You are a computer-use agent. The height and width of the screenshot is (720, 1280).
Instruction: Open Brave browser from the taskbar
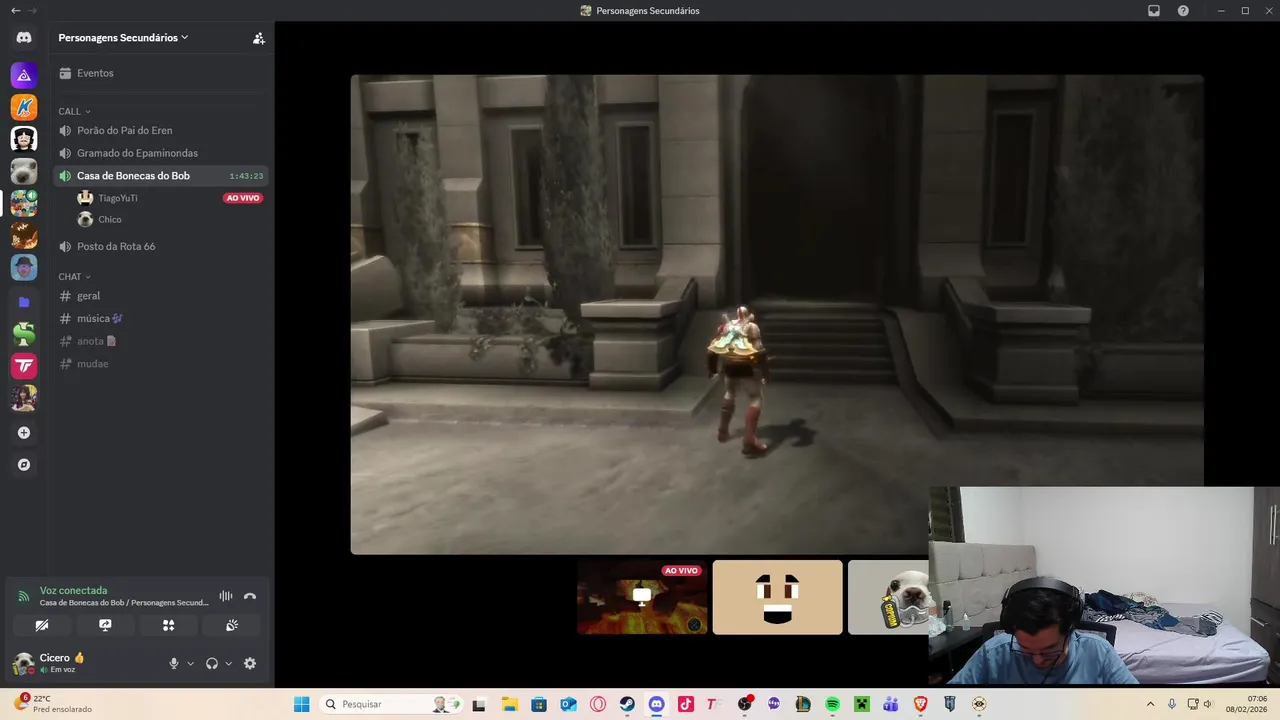coord(920,704)
